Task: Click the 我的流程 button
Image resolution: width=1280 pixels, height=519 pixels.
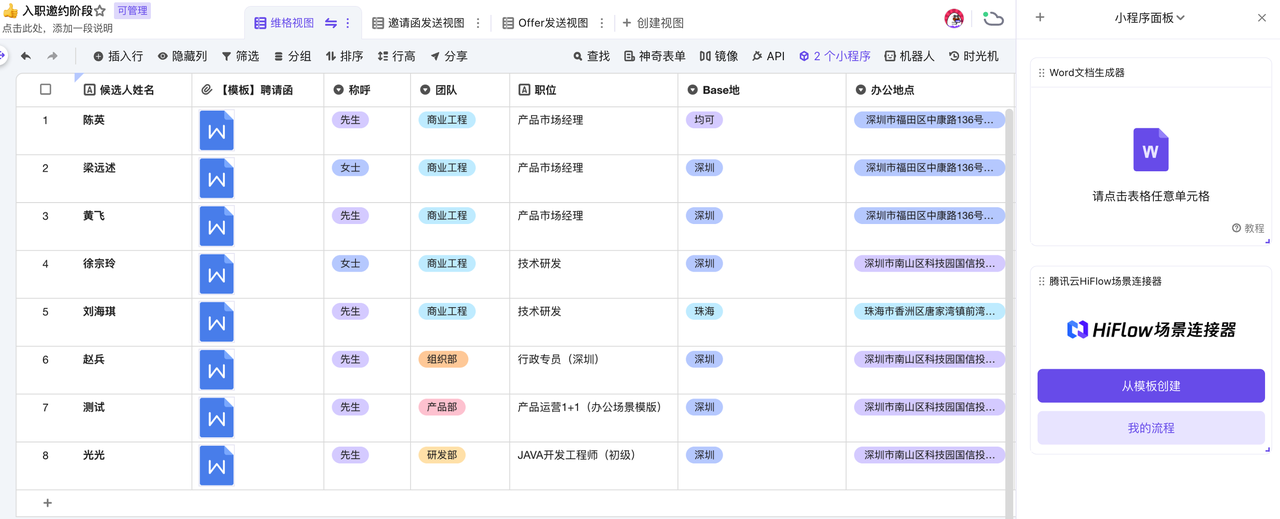Action: pos(1150,428)
